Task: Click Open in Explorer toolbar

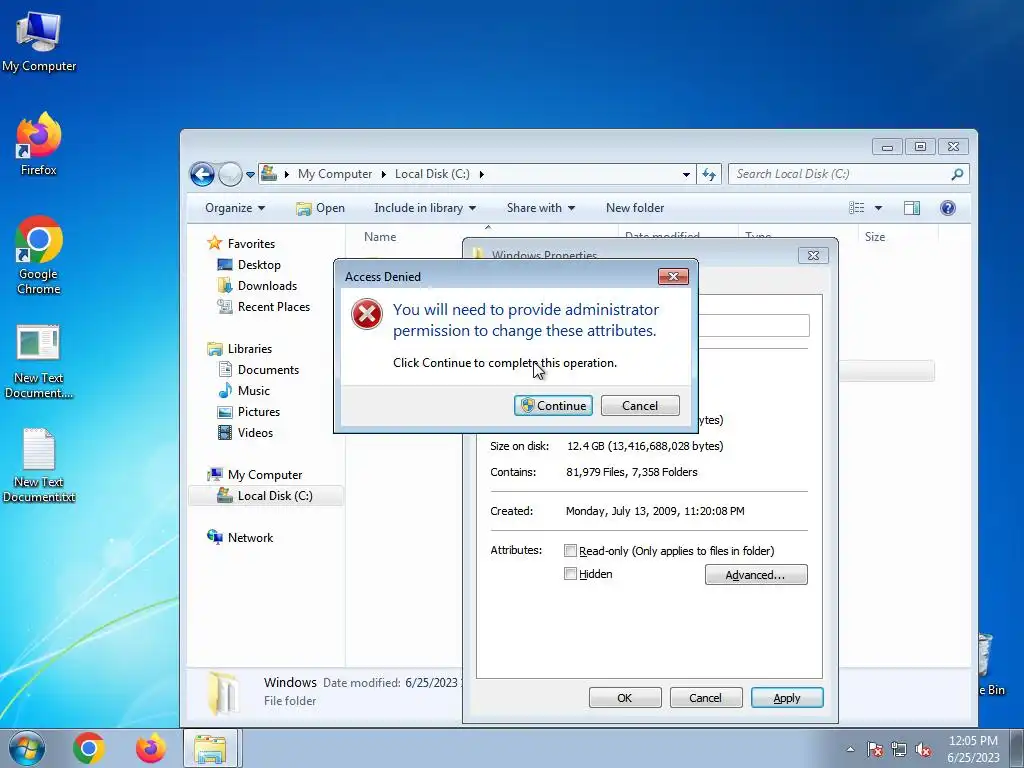Action: (x=320, y=208)
